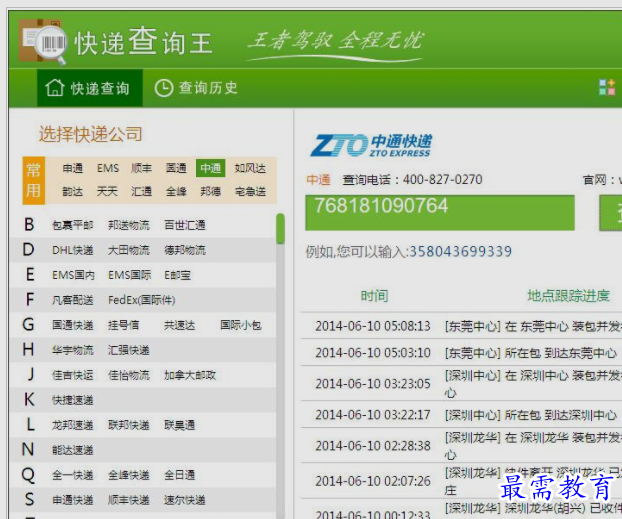Click the 快递查询王 package logo icon
The height and width of the screenshot is (519, 622).
pos(43,41)
